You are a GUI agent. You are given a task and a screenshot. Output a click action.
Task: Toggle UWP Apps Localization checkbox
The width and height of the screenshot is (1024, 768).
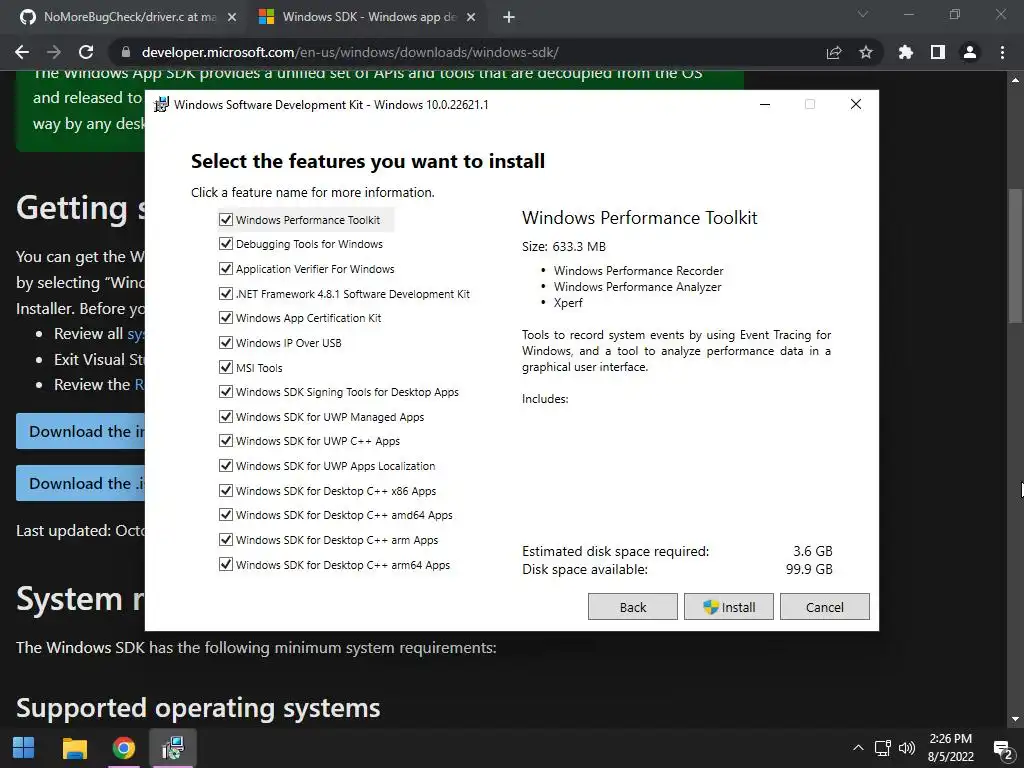pyautogui.click(x=226, y=465)
